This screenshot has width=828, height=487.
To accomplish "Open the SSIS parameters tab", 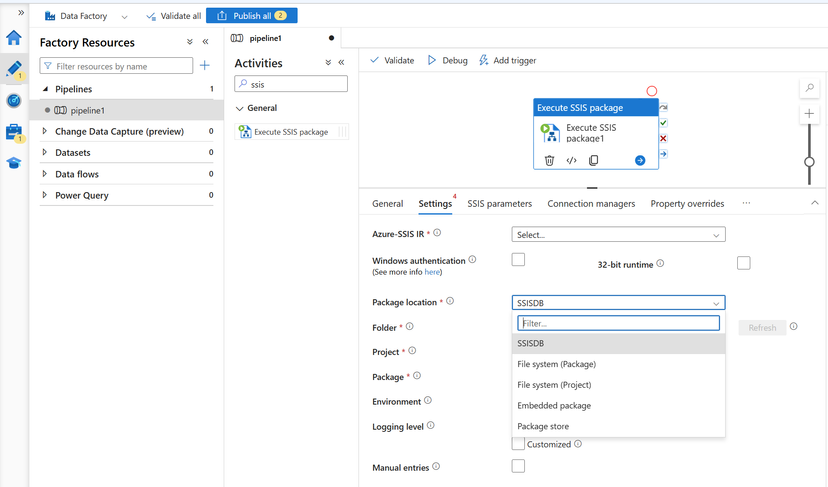I will (500, 204).
